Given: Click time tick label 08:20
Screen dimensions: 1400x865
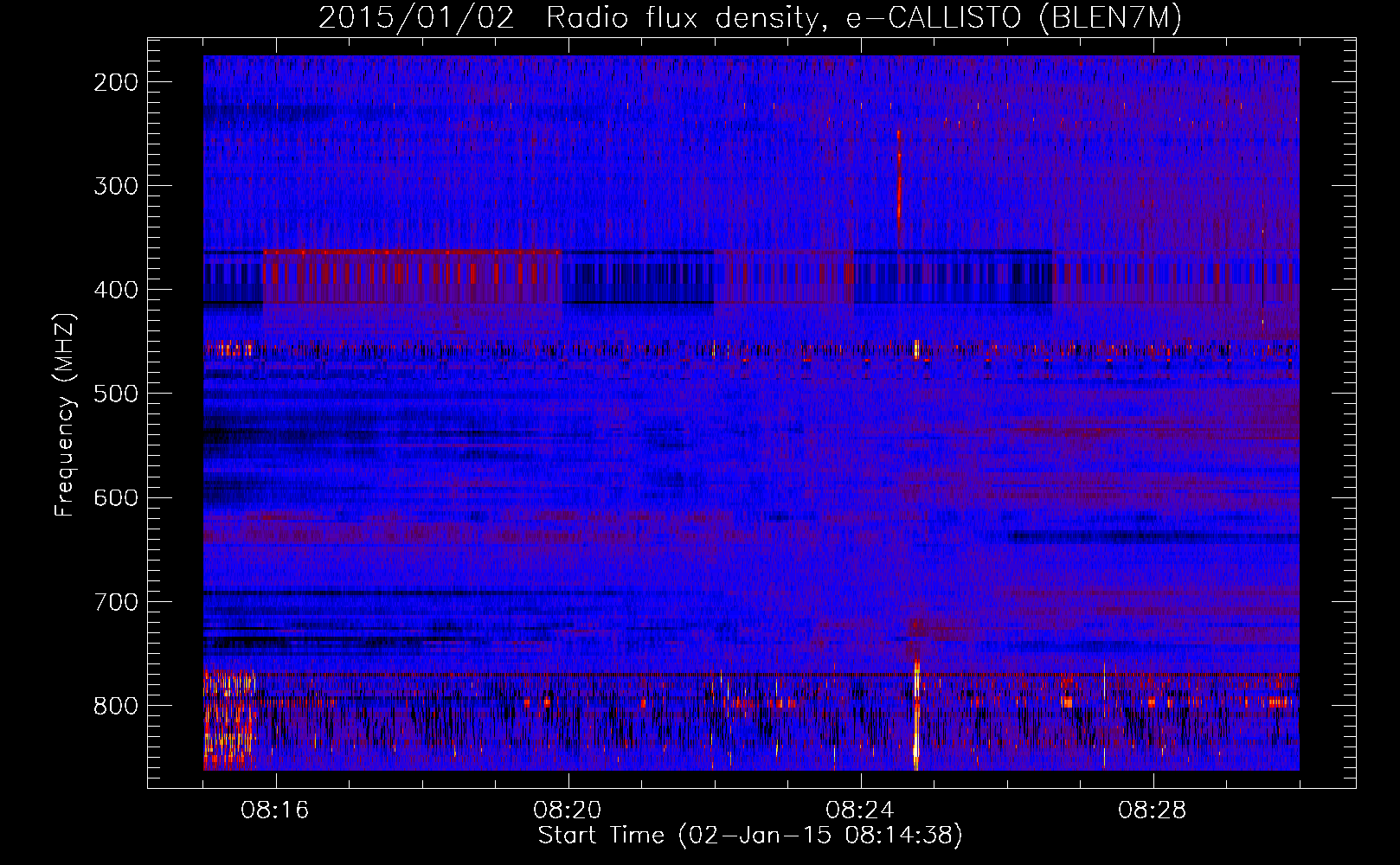Looking at the screenshot, I should 568,811.
